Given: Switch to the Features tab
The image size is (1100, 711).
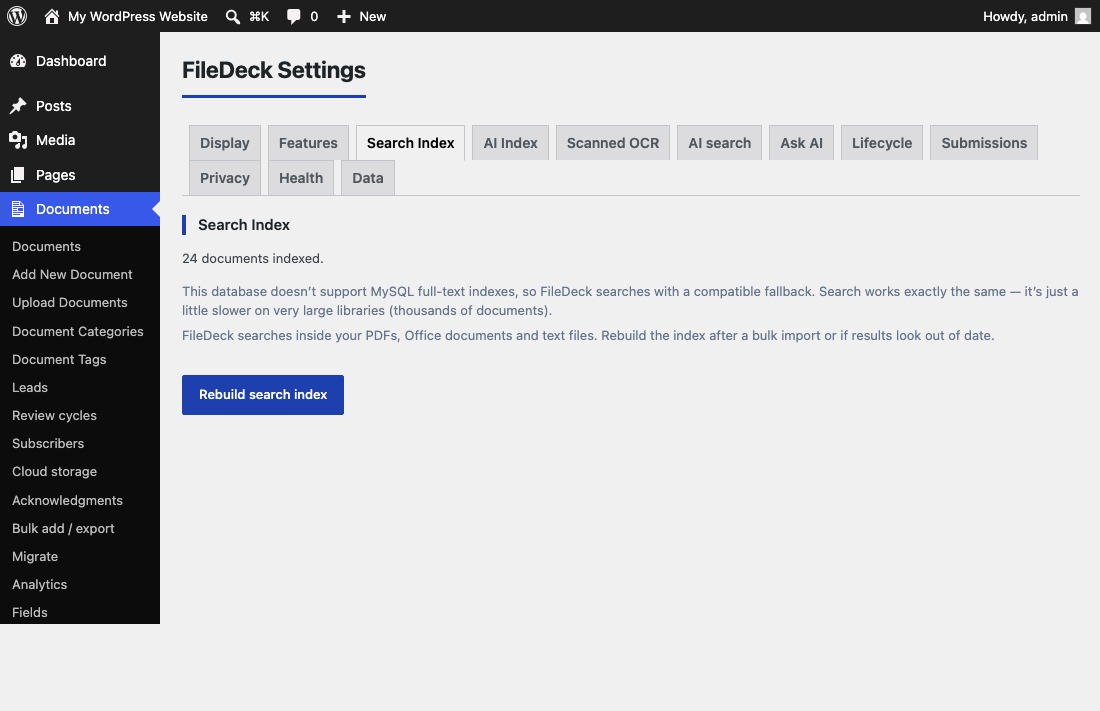Looking at the screenshot, I should [x=308, y=142].
